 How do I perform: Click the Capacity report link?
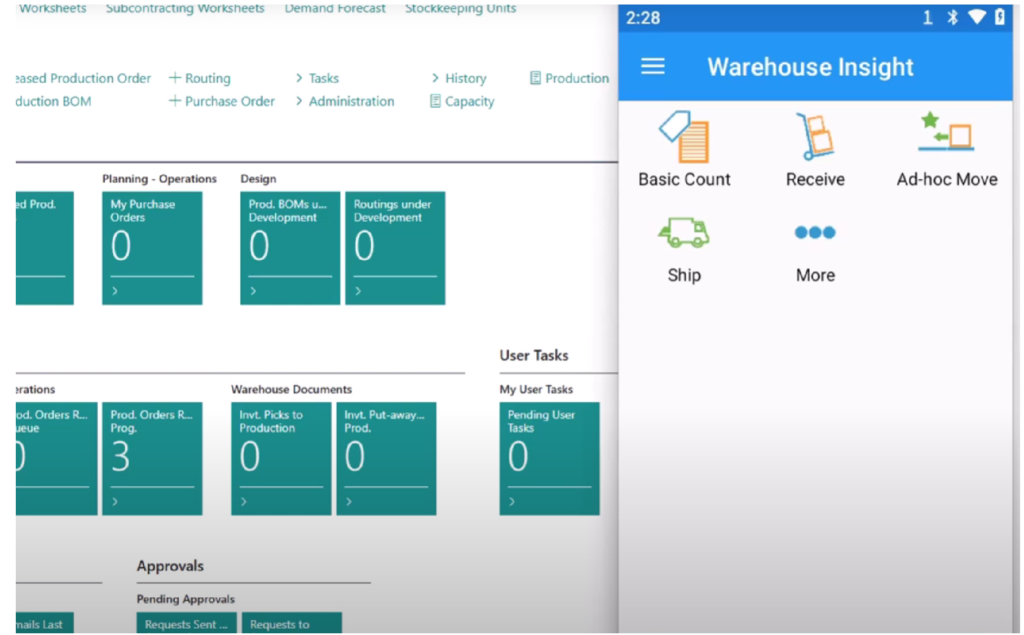pyautogui.click(x=470, y=101)
